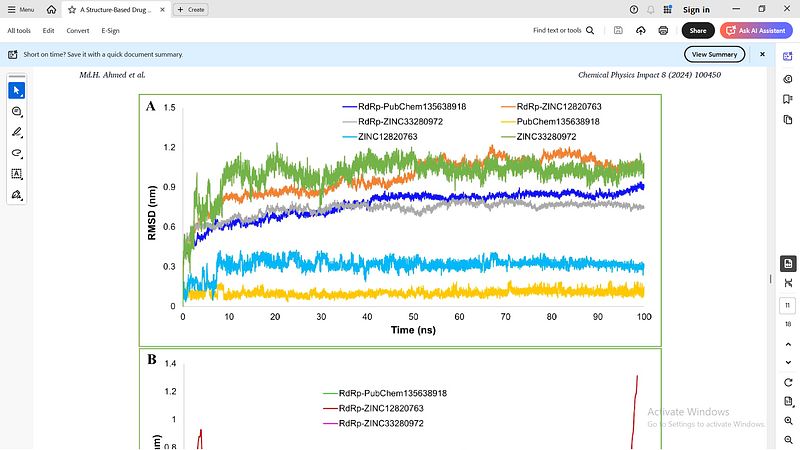The width and height of the screenshot is (800, 450).
Task: Star the document tab as favorite
Action: (72, 9)
